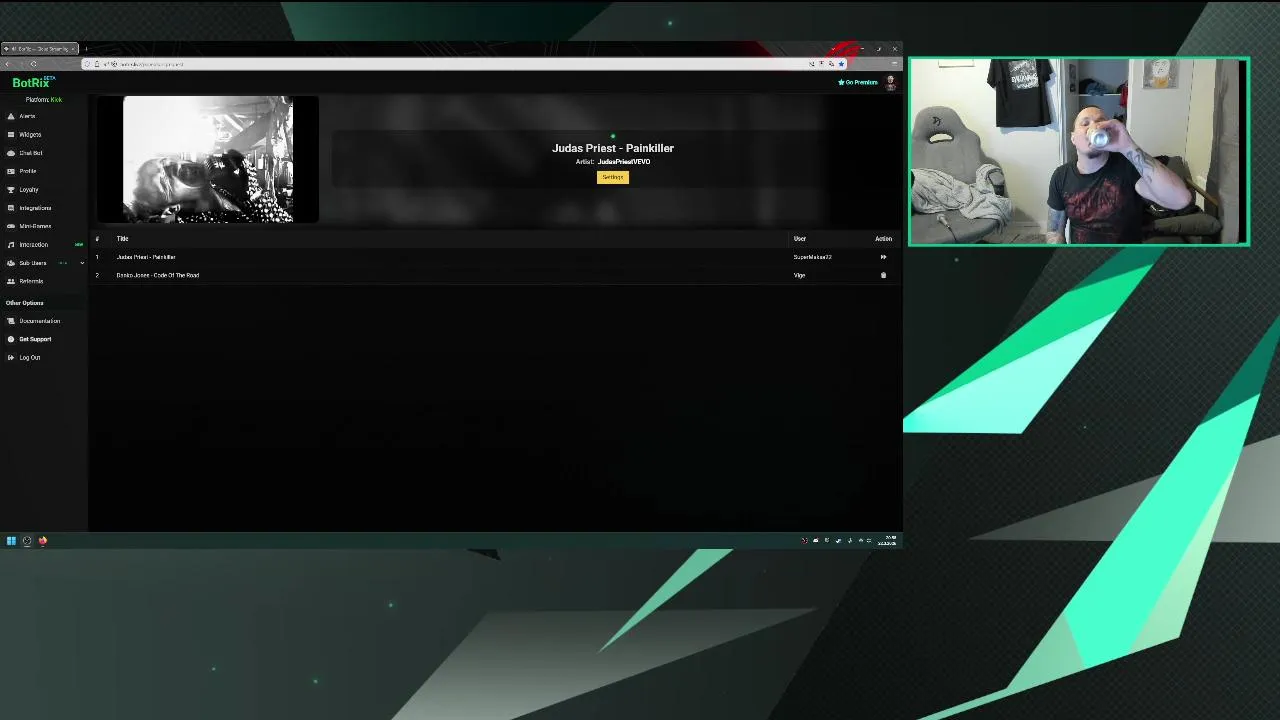Click the browser bookmark star icon

point(841,64)
